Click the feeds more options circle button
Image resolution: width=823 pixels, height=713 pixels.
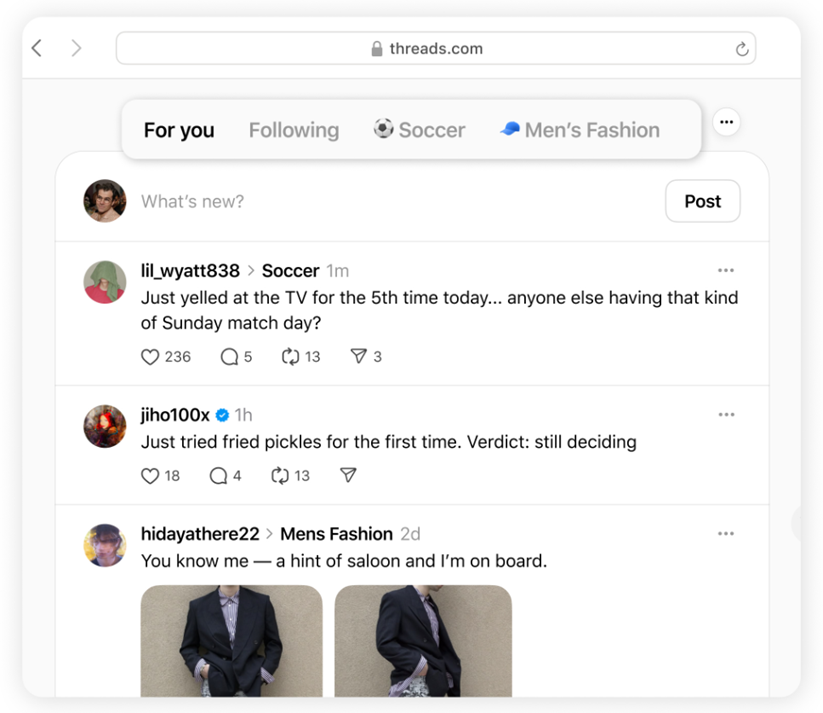(727, 122)
